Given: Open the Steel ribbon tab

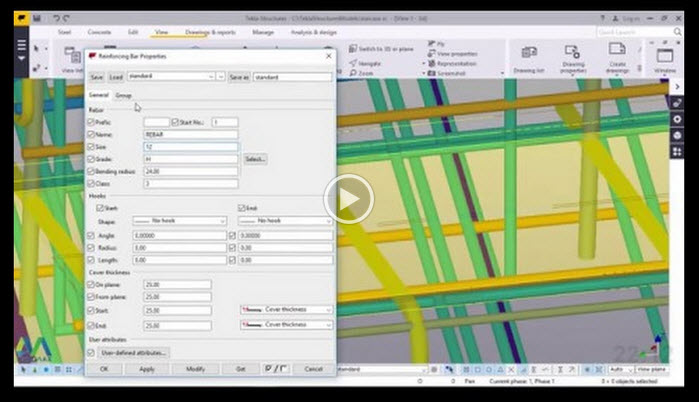Looking at the screenshot, I should pos(64,32).
